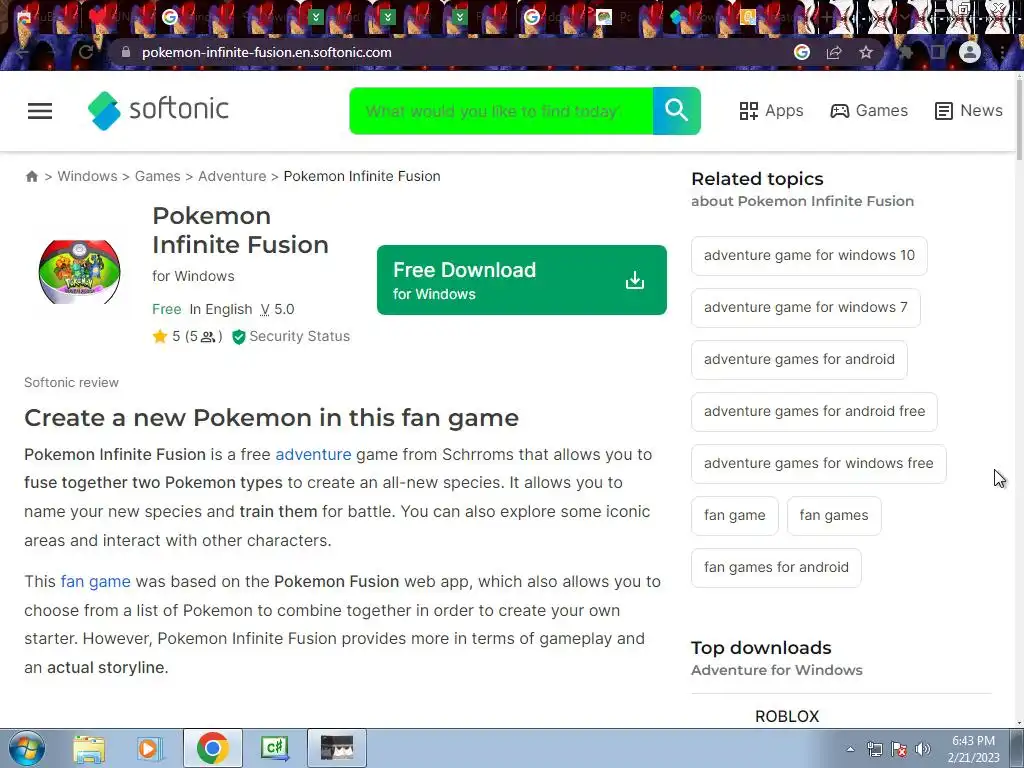Follow the 'adventure' link in the review
This screenshot has height=768, width=1024.
click(x=313, y=454)
